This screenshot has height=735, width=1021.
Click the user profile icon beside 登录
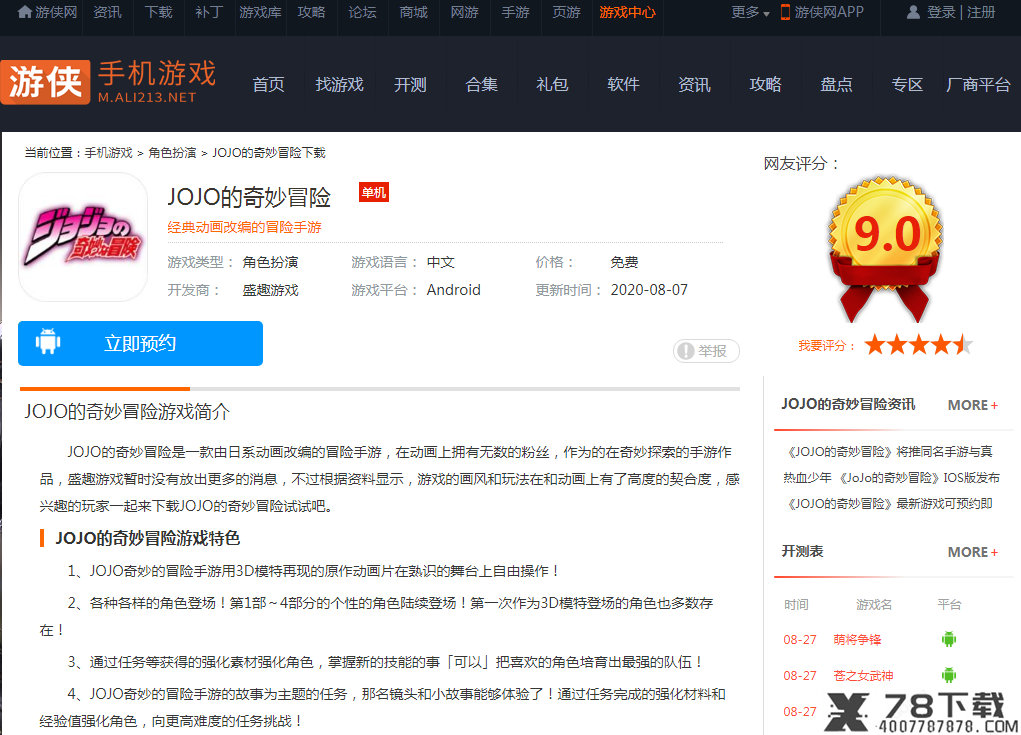pos(914,12)
